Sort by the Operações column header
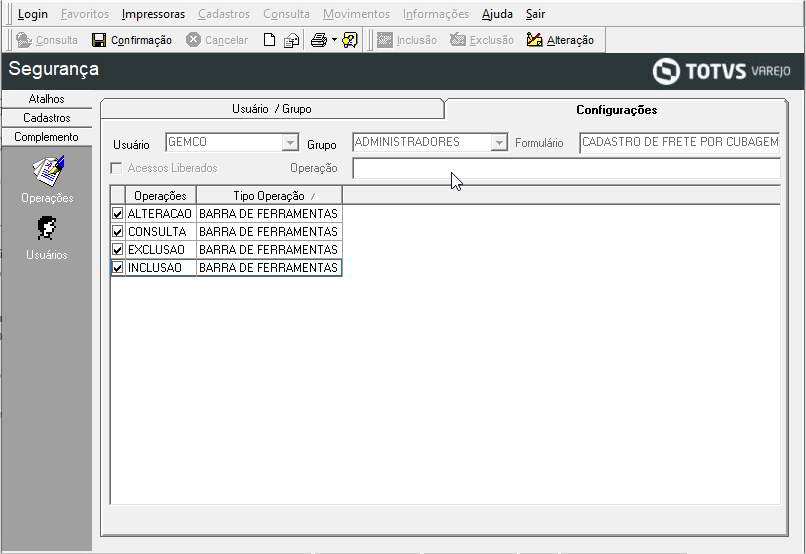The width and height of the screenshot is (806, 554). click(x=160, y=196)
